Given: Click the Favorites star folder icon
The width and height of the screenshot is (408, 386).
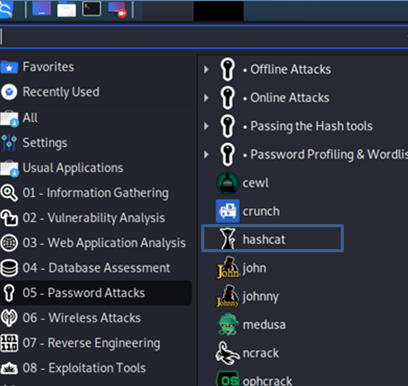Looking at the screenshot, I should (x=9, y=67).
